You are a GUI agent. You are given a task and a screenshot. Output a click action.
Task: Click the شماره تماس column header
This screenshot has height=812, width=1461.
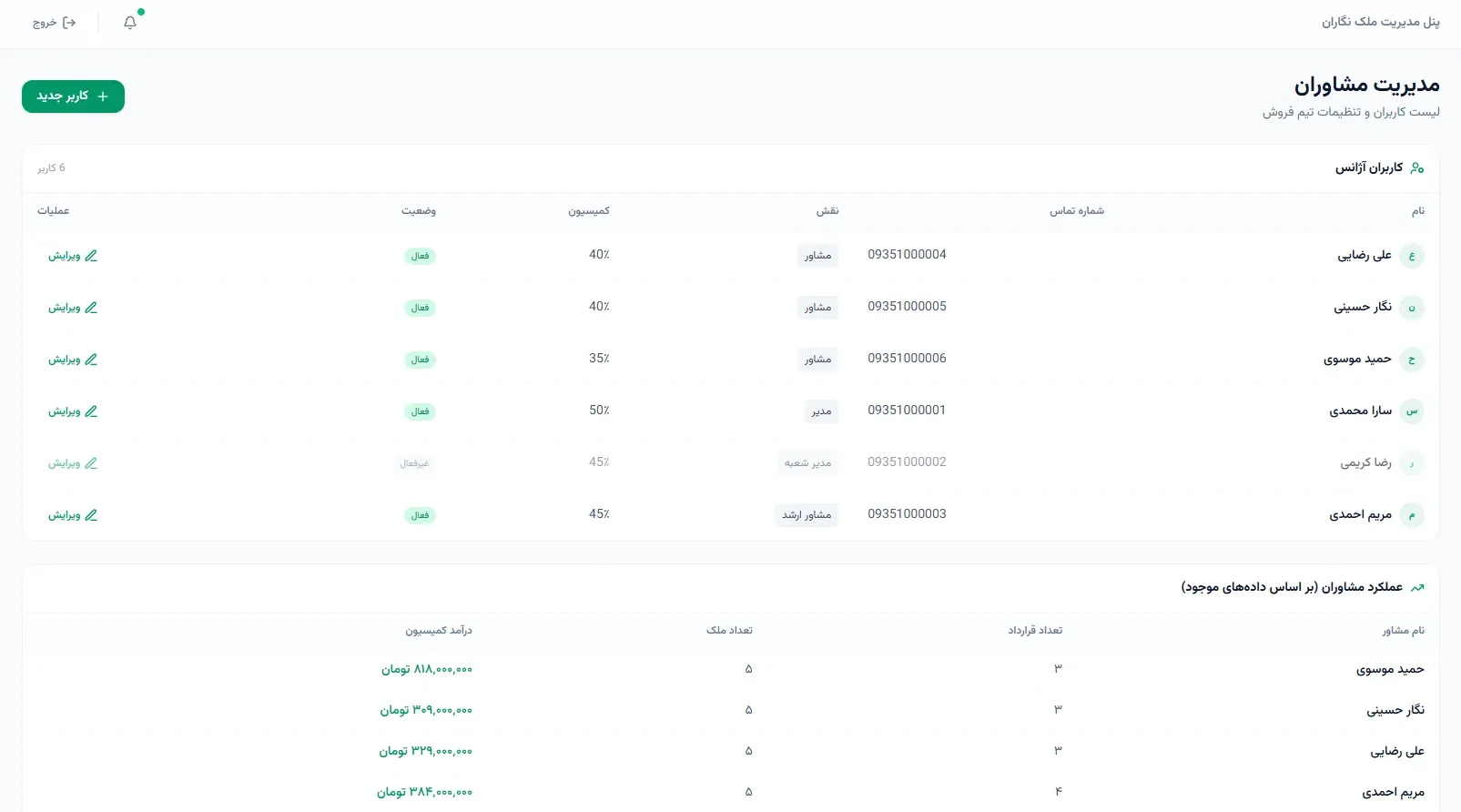[1077, 211]
